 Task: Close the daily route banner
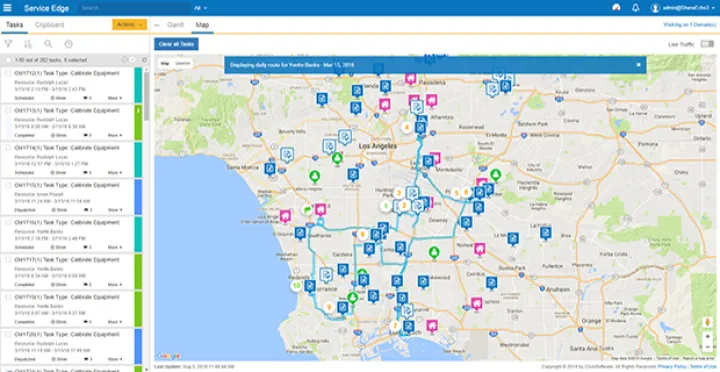(638, 65)
